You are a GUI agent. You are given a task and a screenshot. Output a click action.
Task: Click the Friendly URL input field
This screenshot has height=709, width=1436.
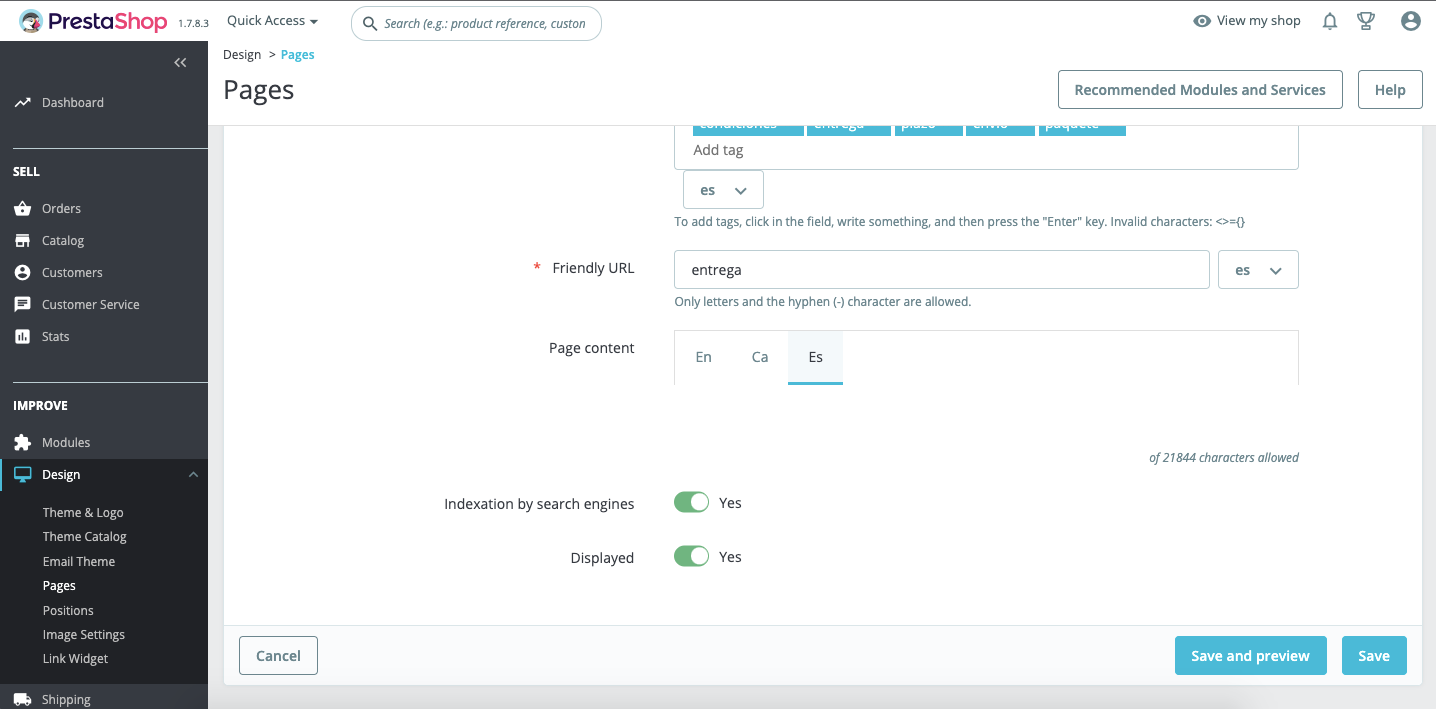point(942,270)
